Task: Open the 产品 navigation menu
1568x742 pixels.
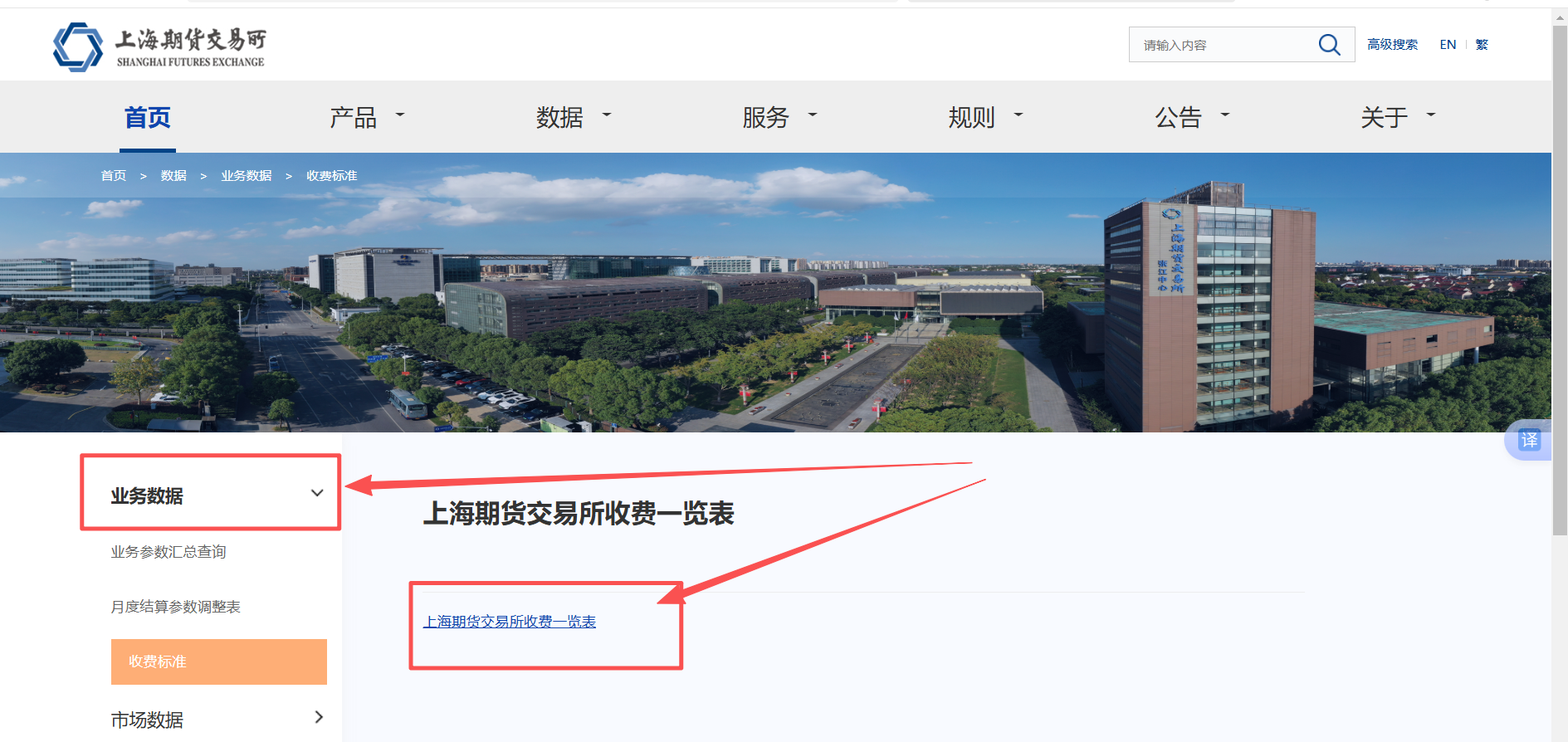Action: click(353, 117)
